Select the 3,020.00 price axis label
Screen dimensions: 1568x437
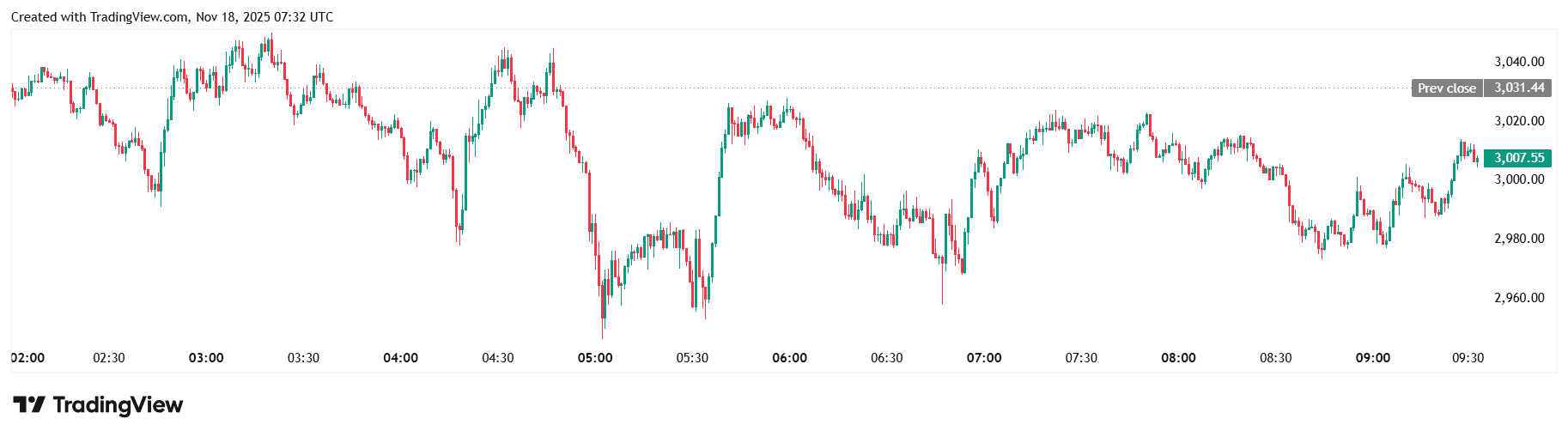[1519, 121]
